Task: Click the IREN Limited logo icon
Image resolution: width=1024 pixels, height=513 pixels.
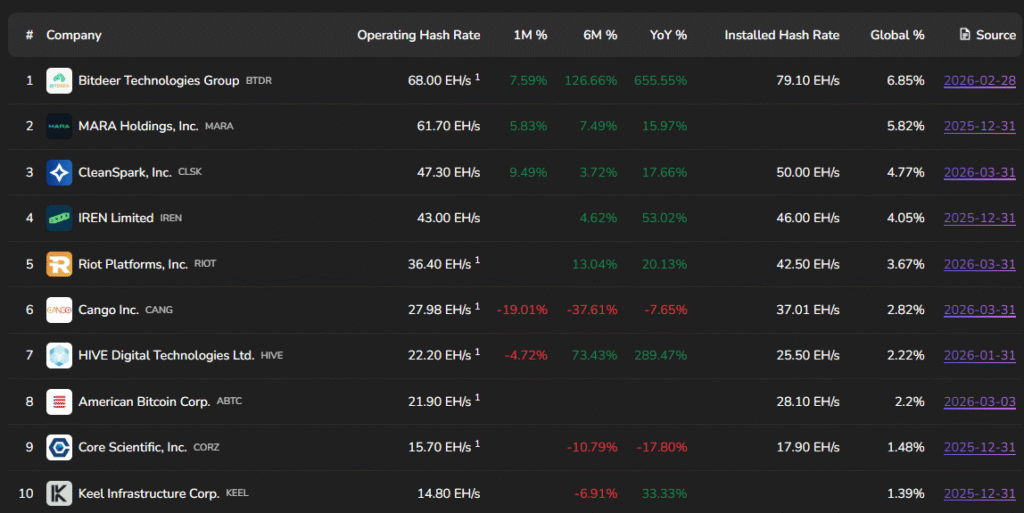Action: click(59, 218)
